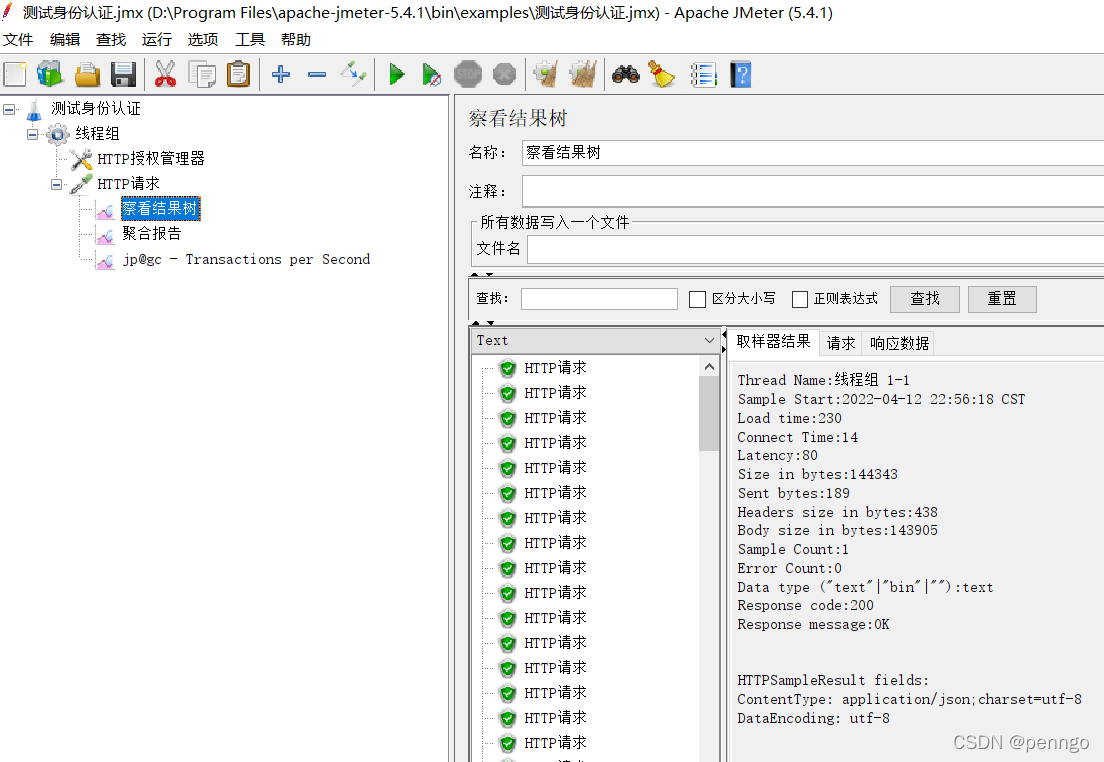Open the Templates toolbar icon

coord(50,74)
